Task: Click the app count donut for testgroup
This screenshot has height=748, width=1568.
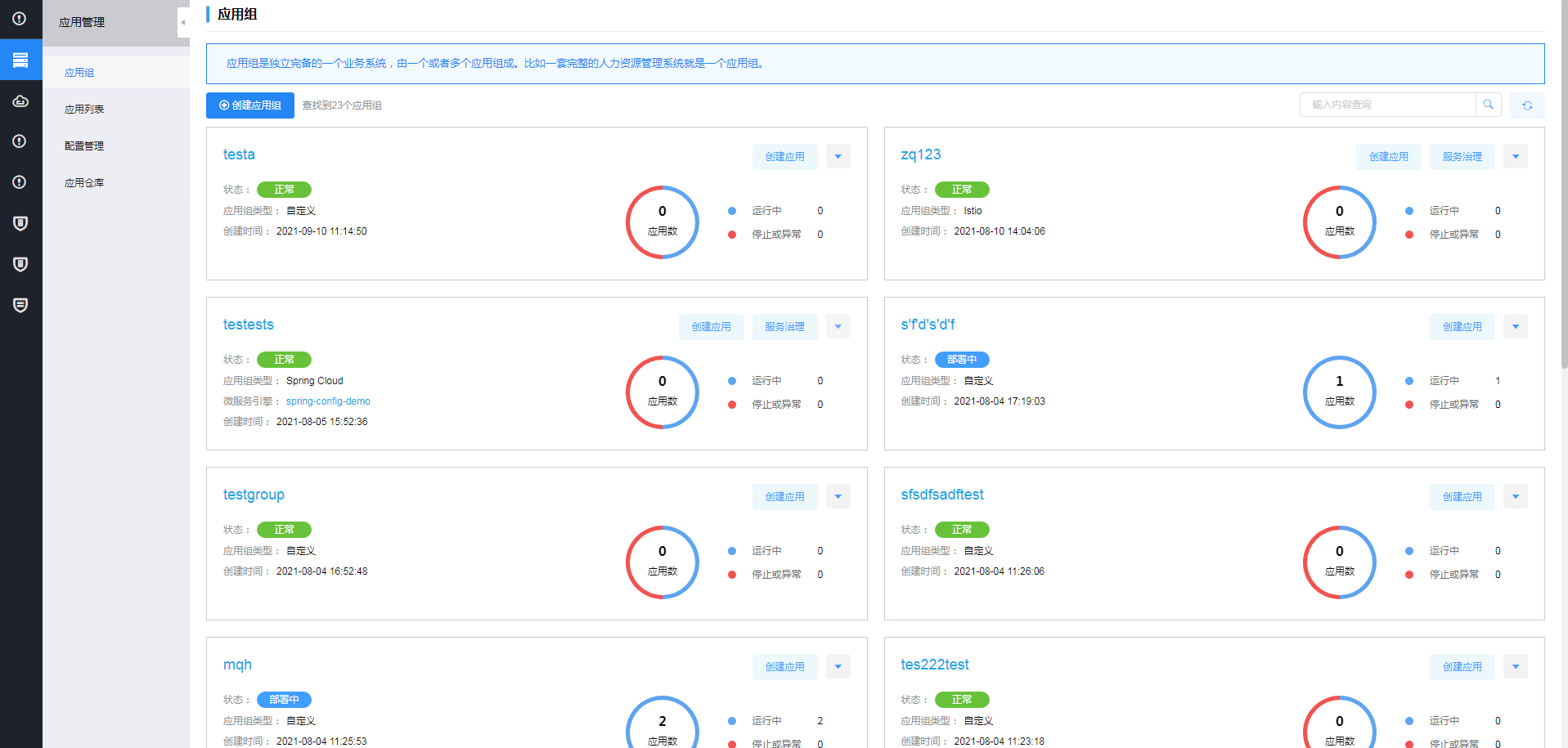Action: (662, 562)
